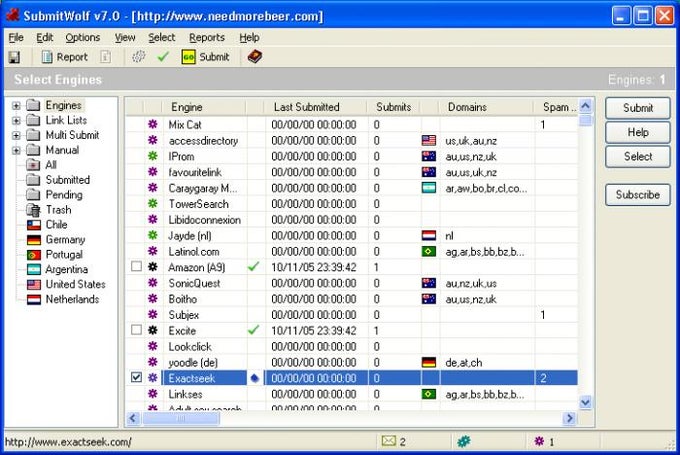680x455 pixels.
Task: Select the All folder in tree
Action: coord(42,165)
